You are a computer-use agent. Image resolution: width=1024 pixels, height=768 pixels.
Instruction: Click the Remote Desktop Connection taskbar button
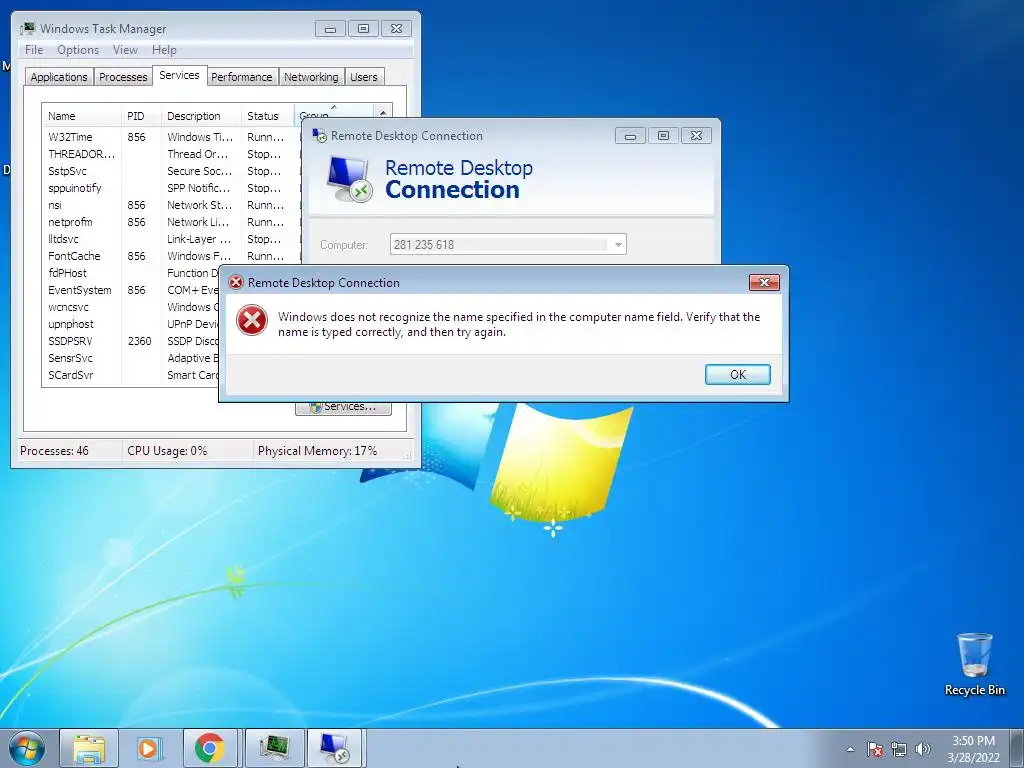[x=336, y=748]
